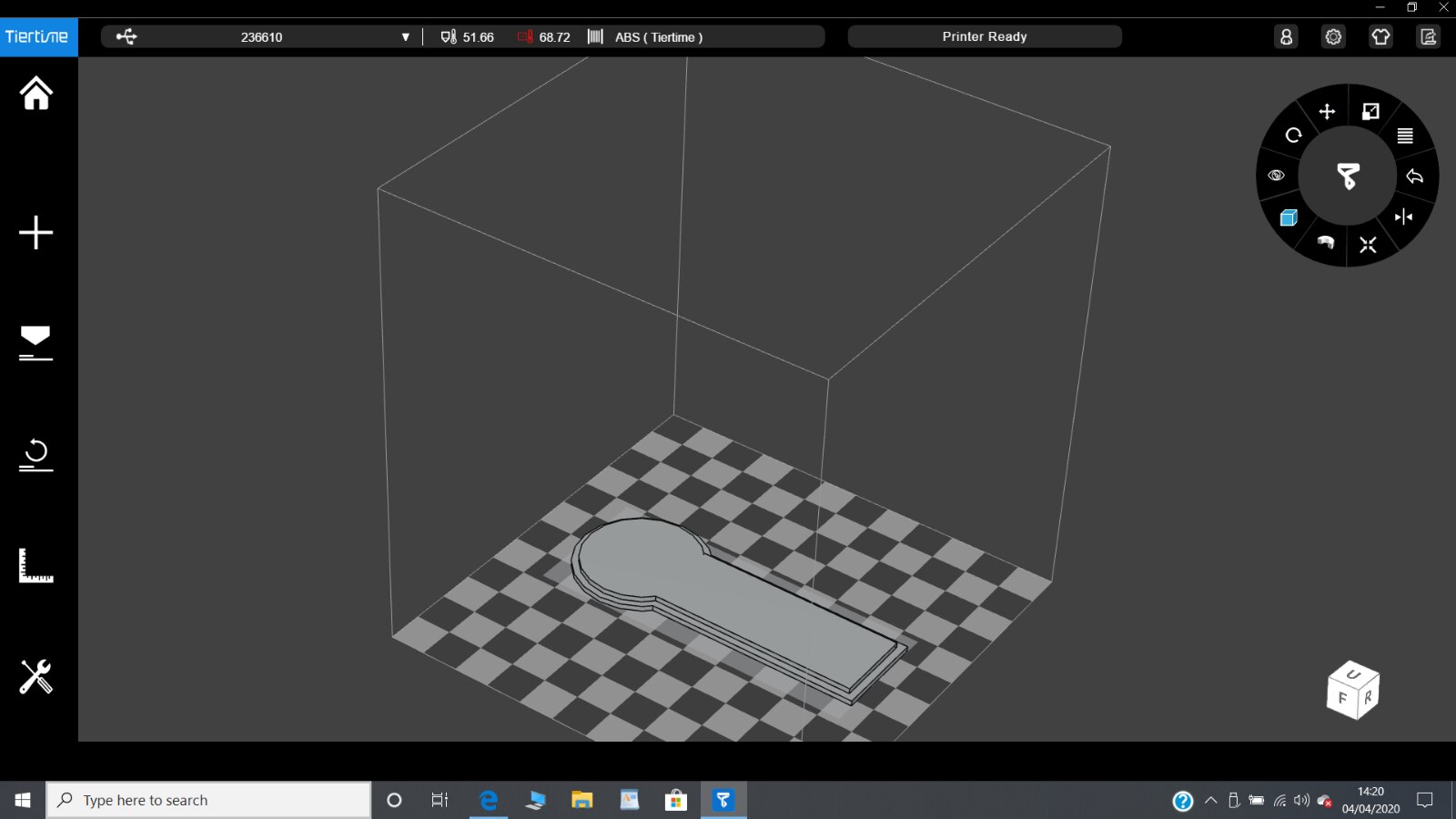This screenshot has width=1456, height=819.
Task: Open the volume control in tray
Action: click(x=1301, y=800)
